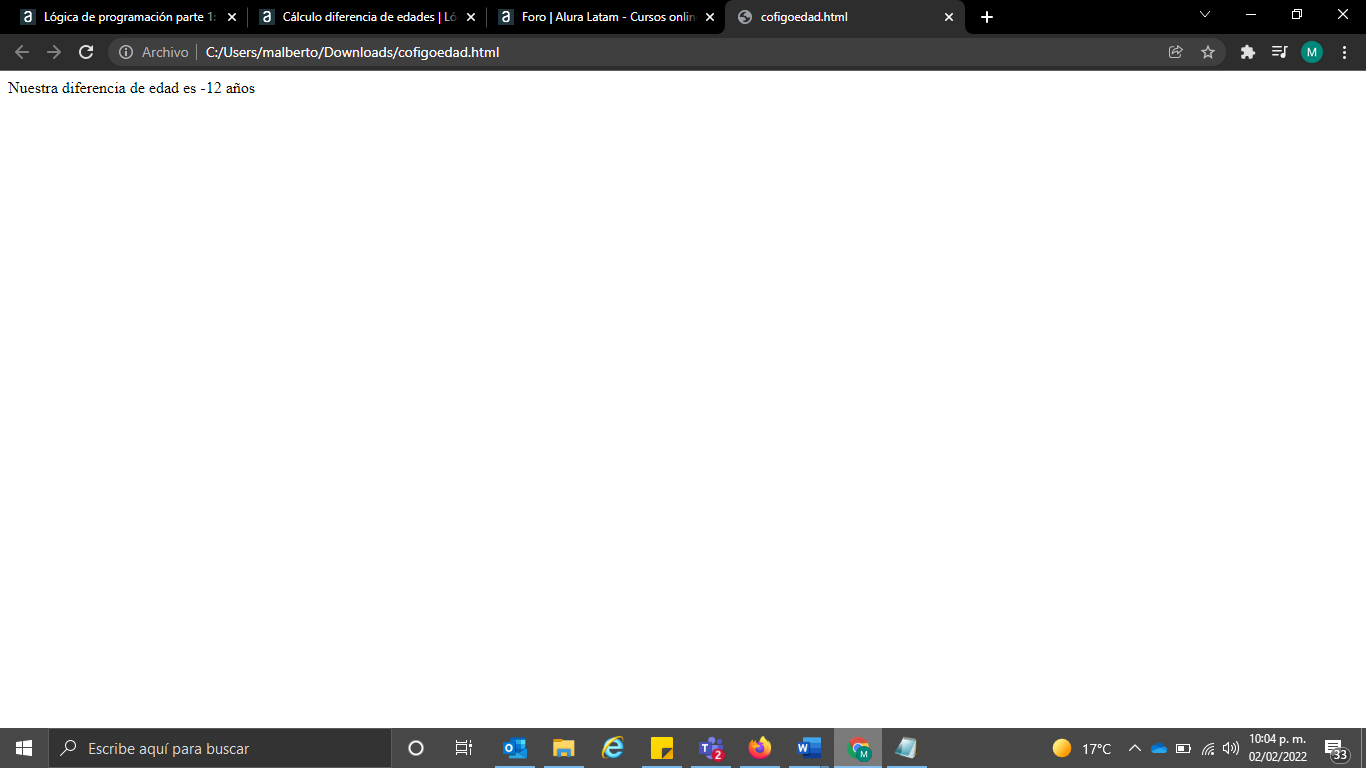Bookmark the page with the star icon

(x=1208, y=52)
